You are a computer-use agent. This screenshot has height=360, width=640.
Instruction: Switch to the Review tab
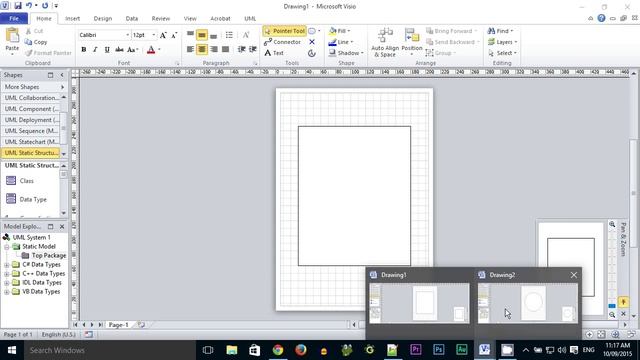(x=161, y=19)
